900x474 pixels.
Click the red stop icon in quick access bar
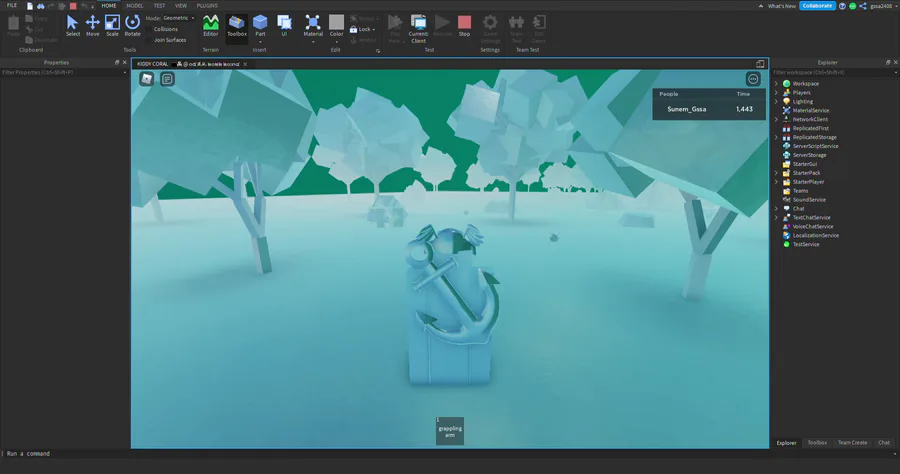tap(73, 6)
